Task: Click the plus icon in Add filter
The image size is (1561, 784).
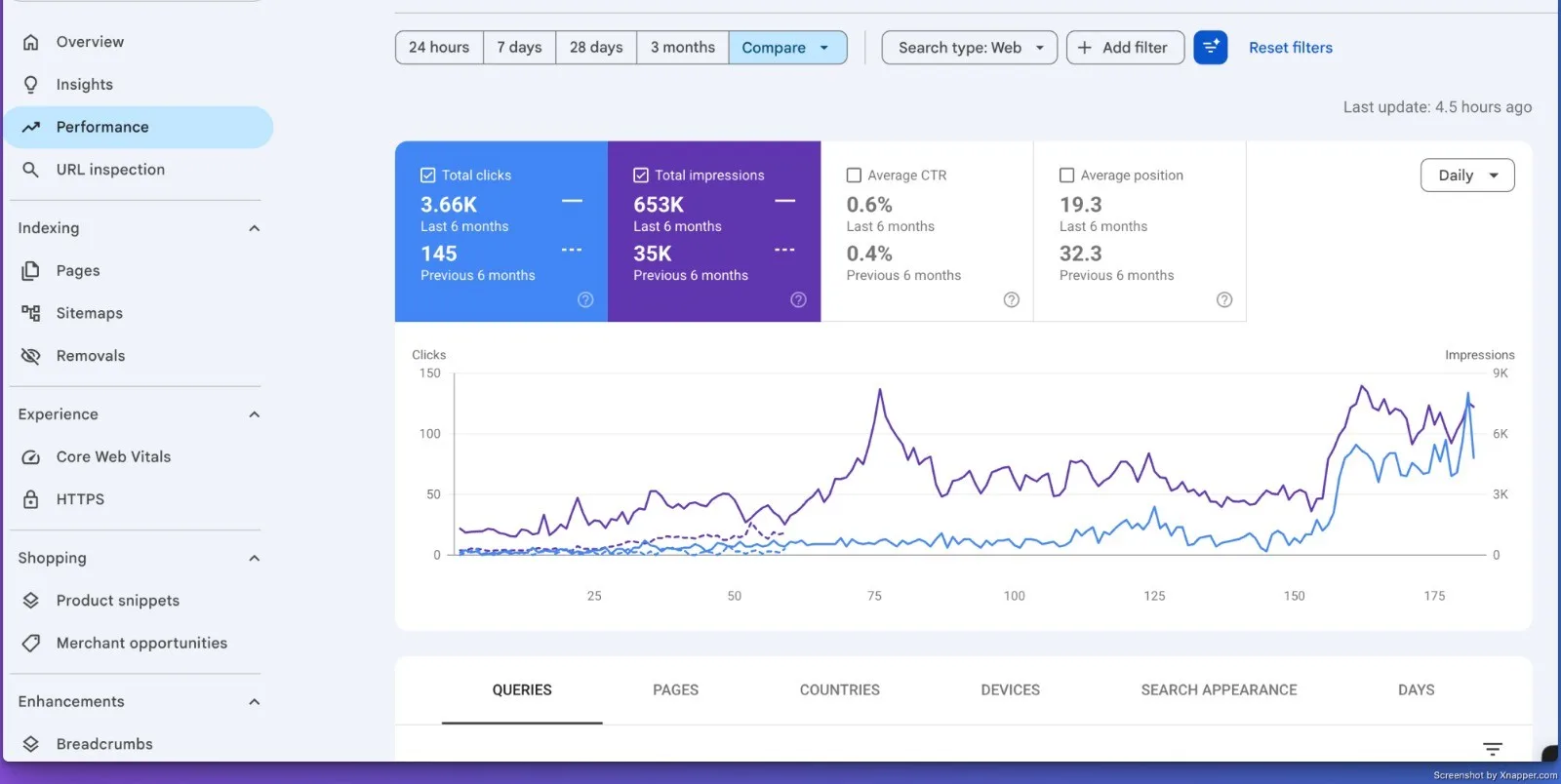Action: point(1085,47)
